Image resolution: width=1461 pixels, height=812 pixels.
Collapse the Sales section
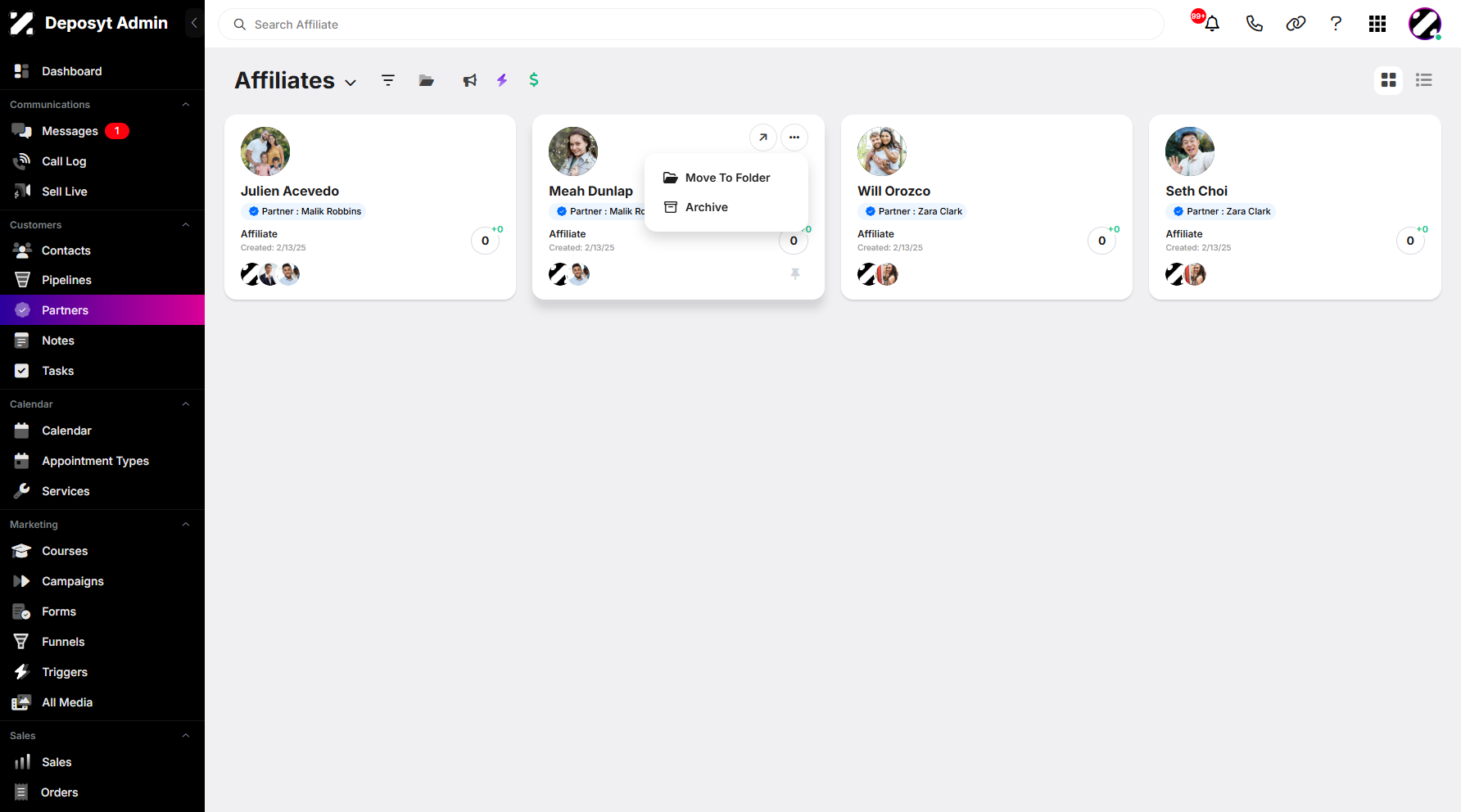coord(186,736)
